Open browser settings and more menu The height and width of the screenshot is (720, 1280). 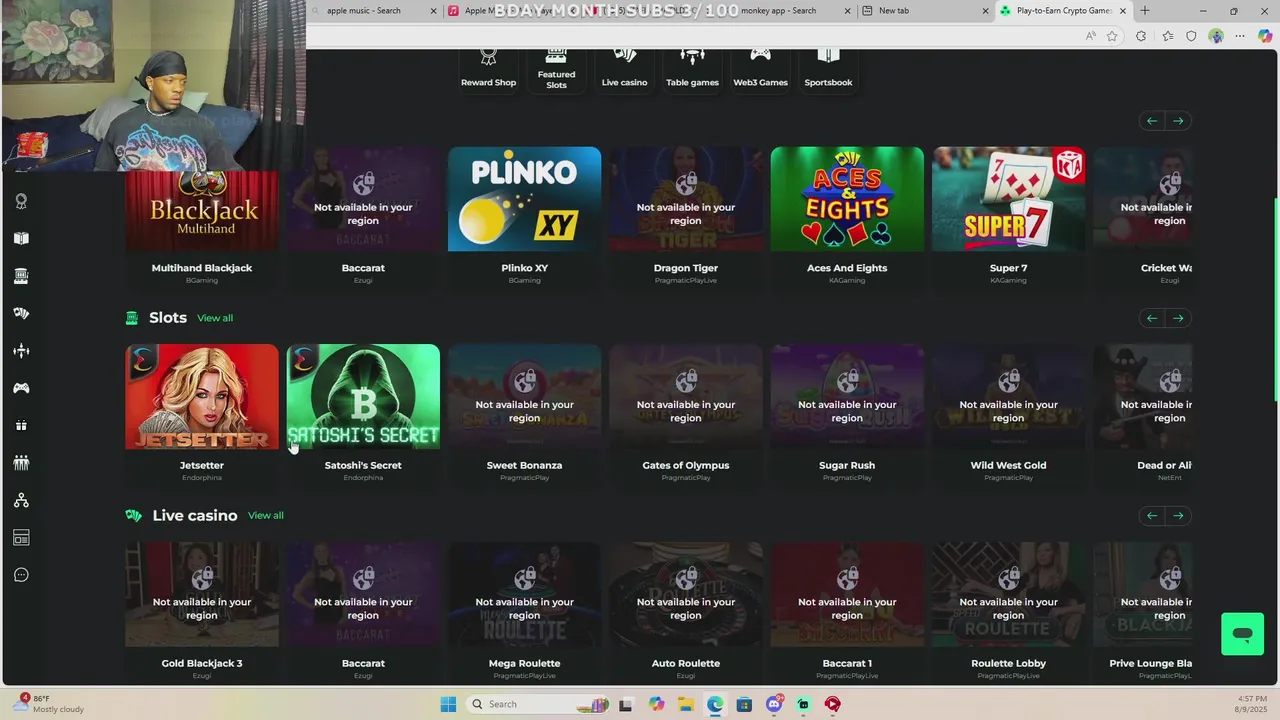tap(1241, 36)
